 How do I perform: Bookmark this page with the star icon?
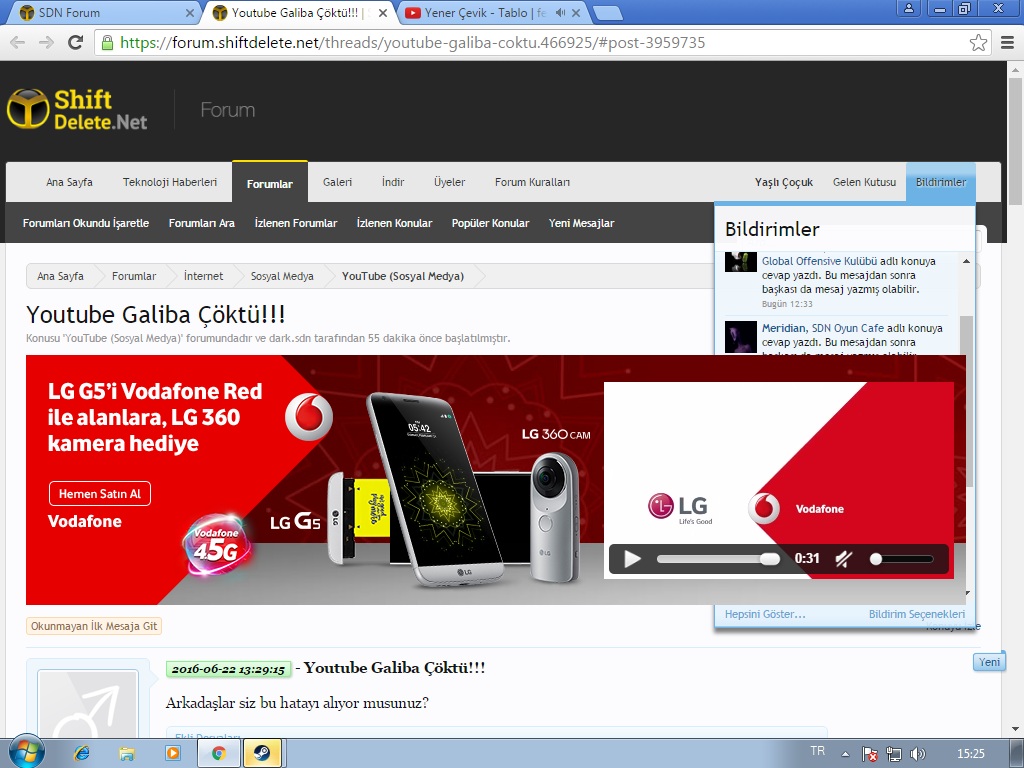click(x=978, y=43)
